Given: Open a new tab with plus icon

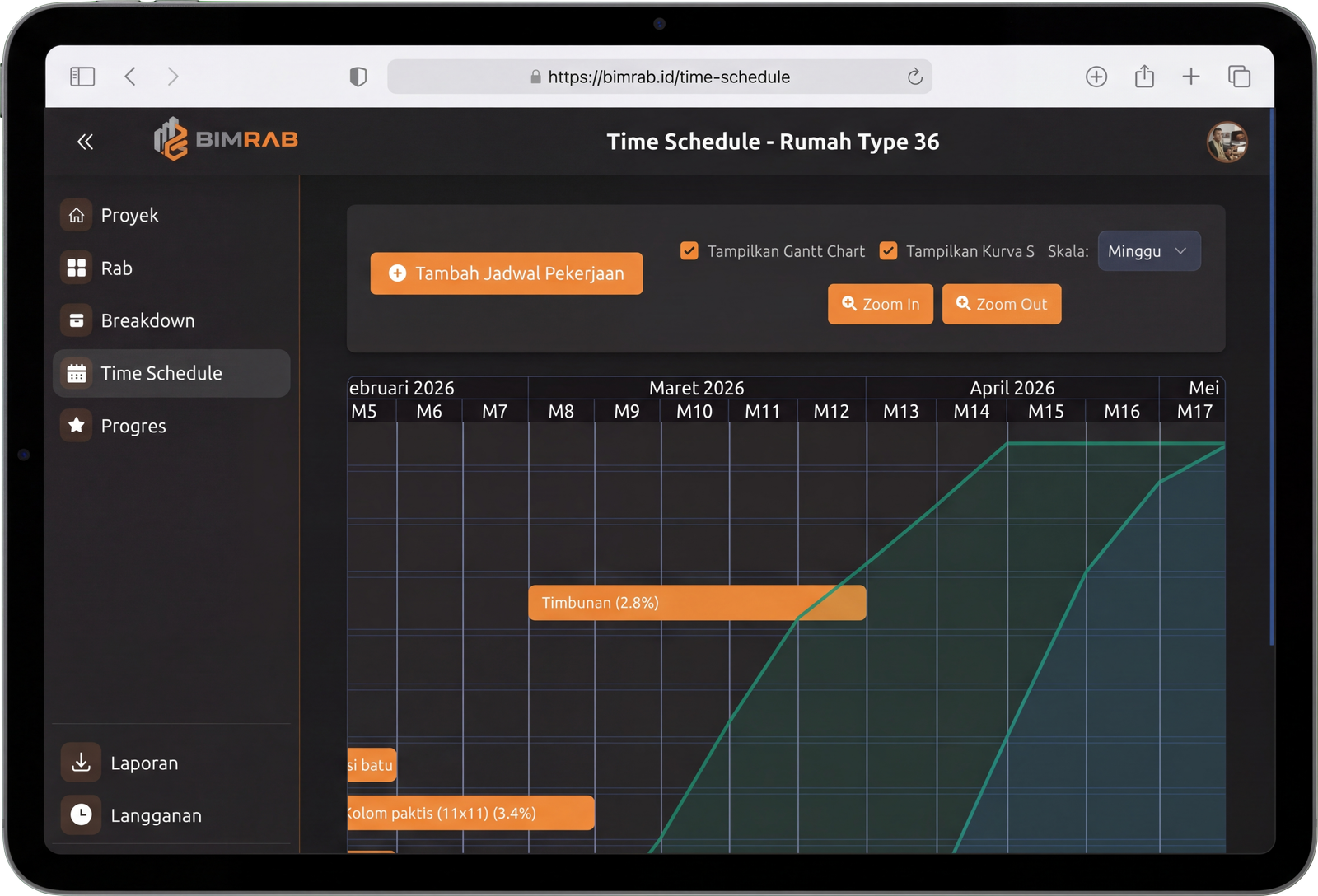Looking at the screenshot, I should [1191, 77].
